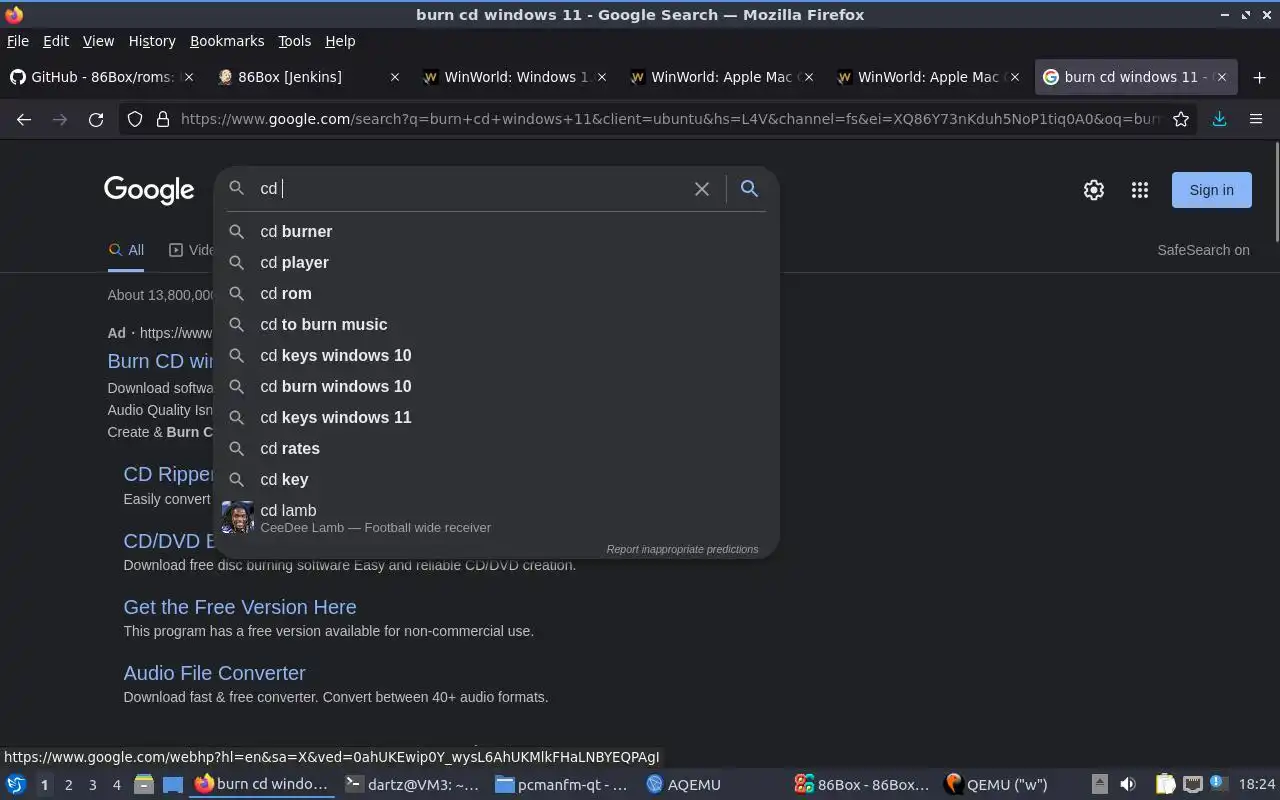Click the blue search magnifier button
Viewport: 1280px width, 800px height.
pos(749,188)
